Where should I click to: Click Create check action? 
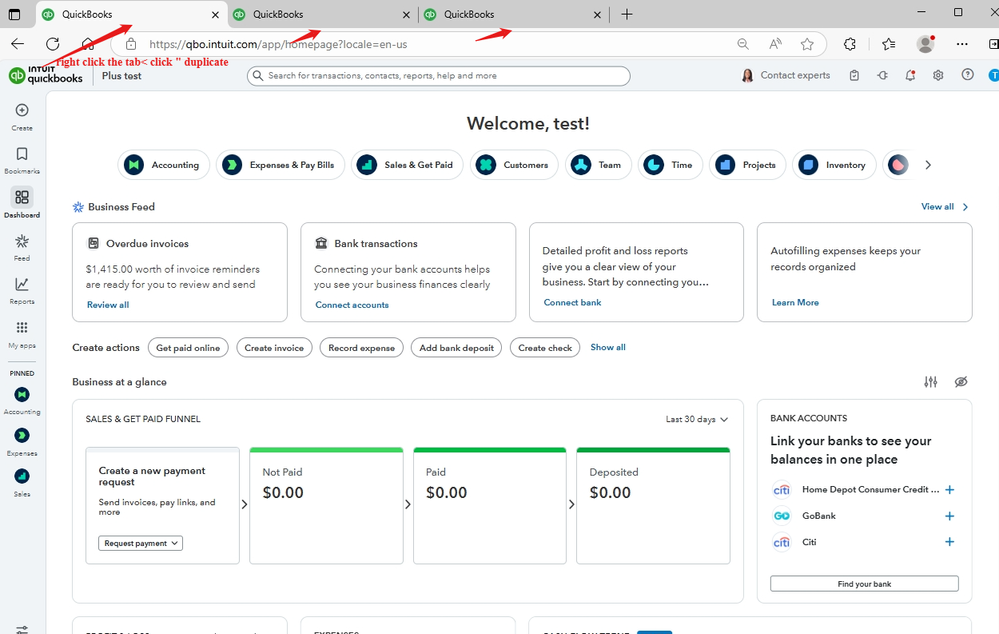545,348
